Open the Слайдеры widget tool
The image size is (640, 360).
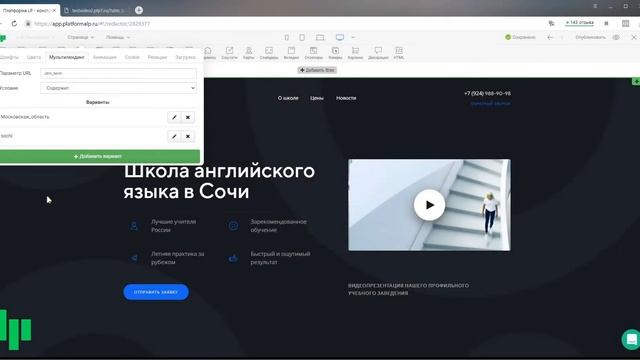coord(269,53)
